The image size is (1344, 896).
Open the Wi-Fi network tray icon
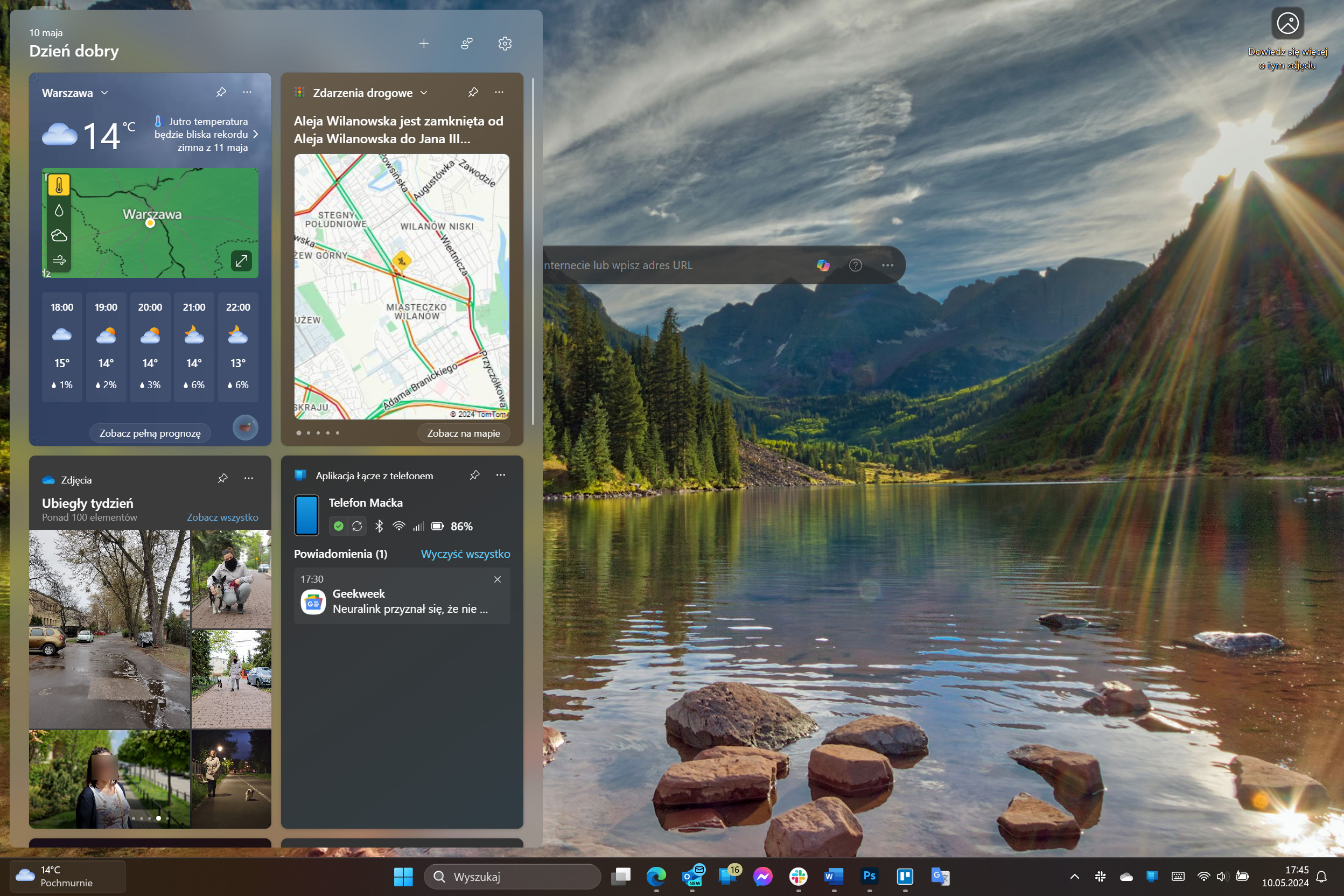point(1203,877)
